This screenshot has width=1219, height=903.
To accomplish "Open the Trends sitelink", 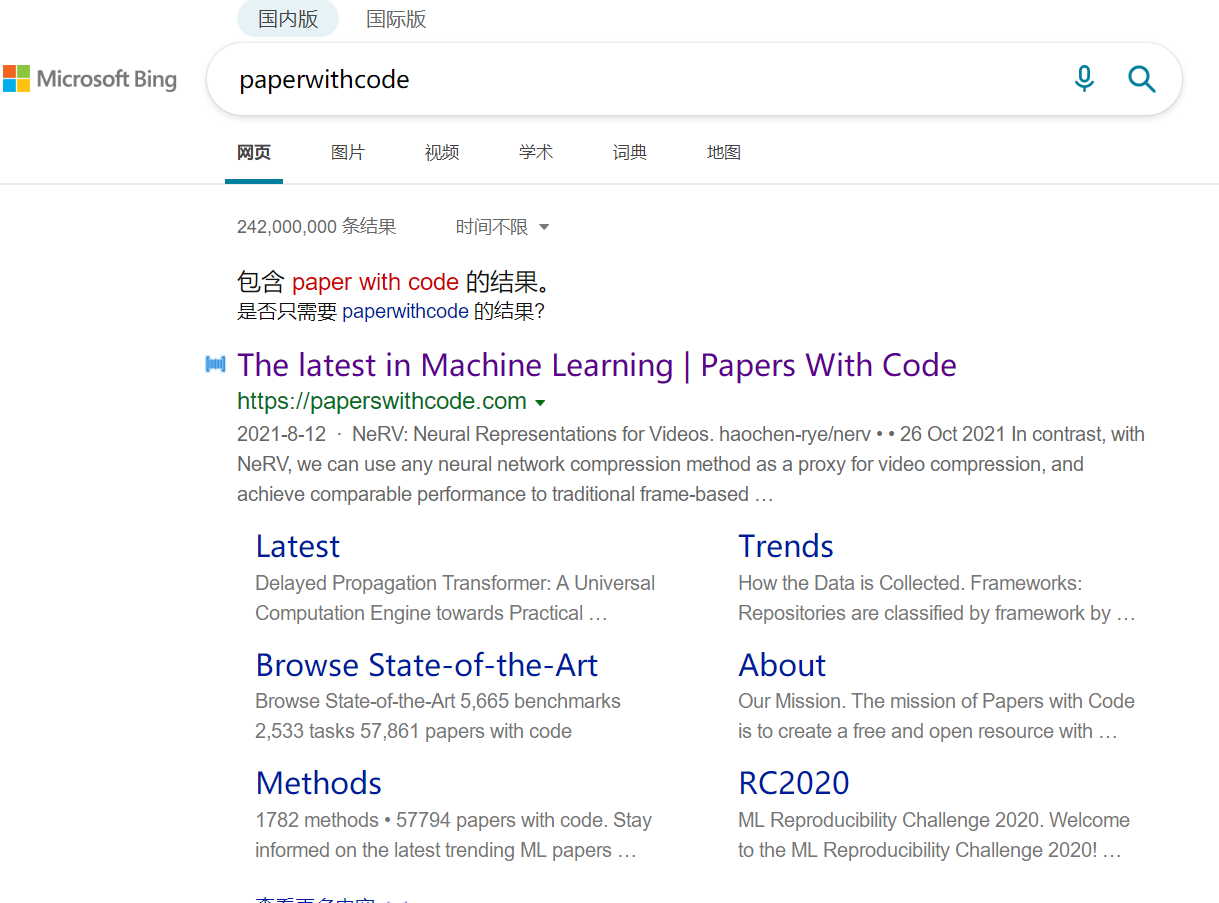I will (x=786, y=546).
